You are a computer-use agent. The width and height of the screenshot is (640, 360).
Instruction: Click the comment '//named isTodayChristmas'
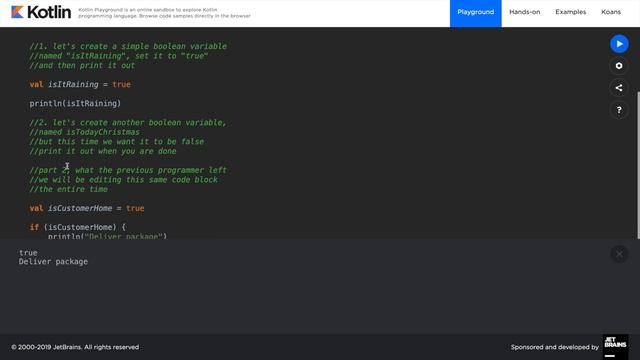tap(84, 132)
